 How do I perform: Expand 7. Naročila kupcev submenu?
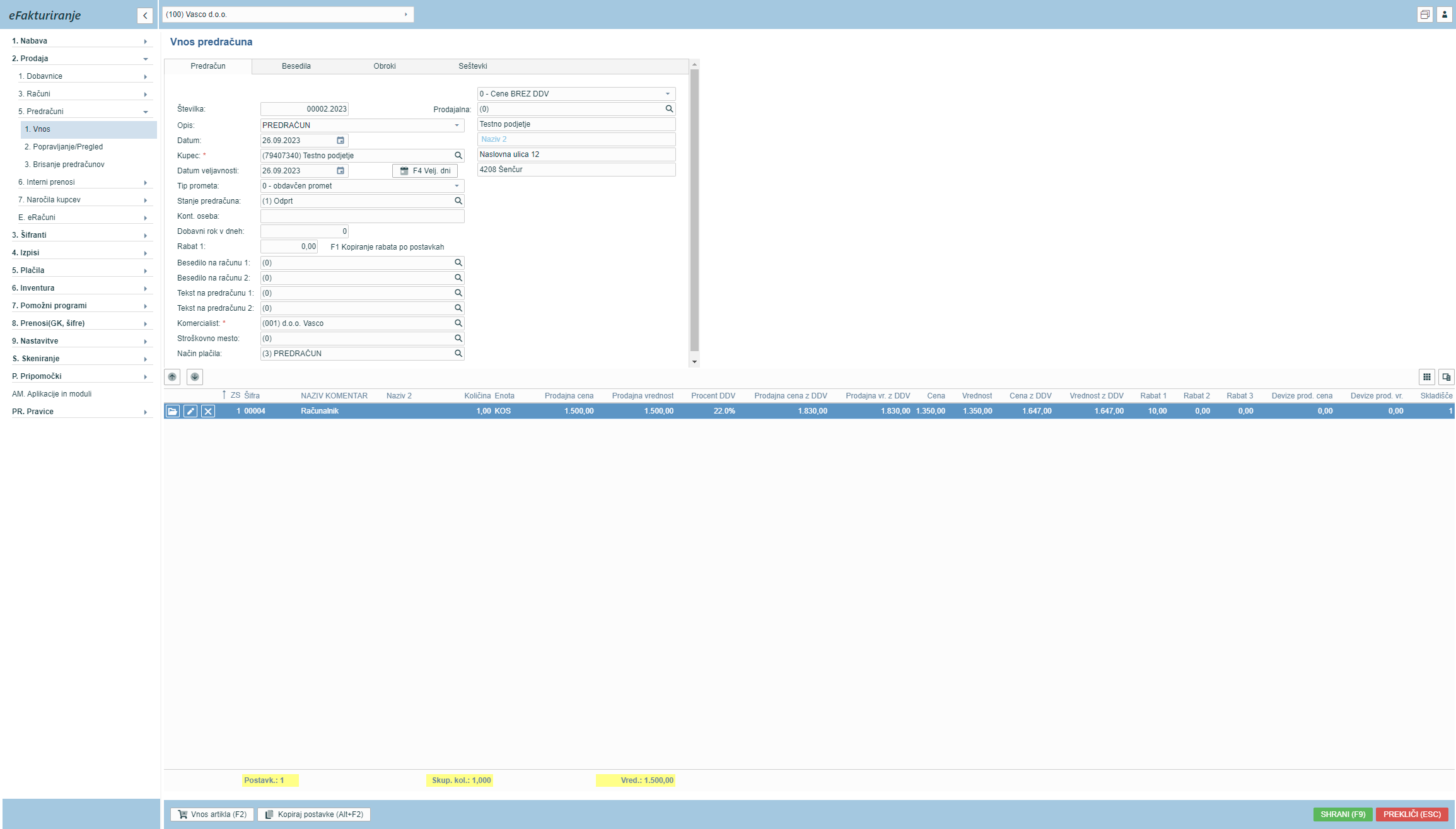coord(84,200)
